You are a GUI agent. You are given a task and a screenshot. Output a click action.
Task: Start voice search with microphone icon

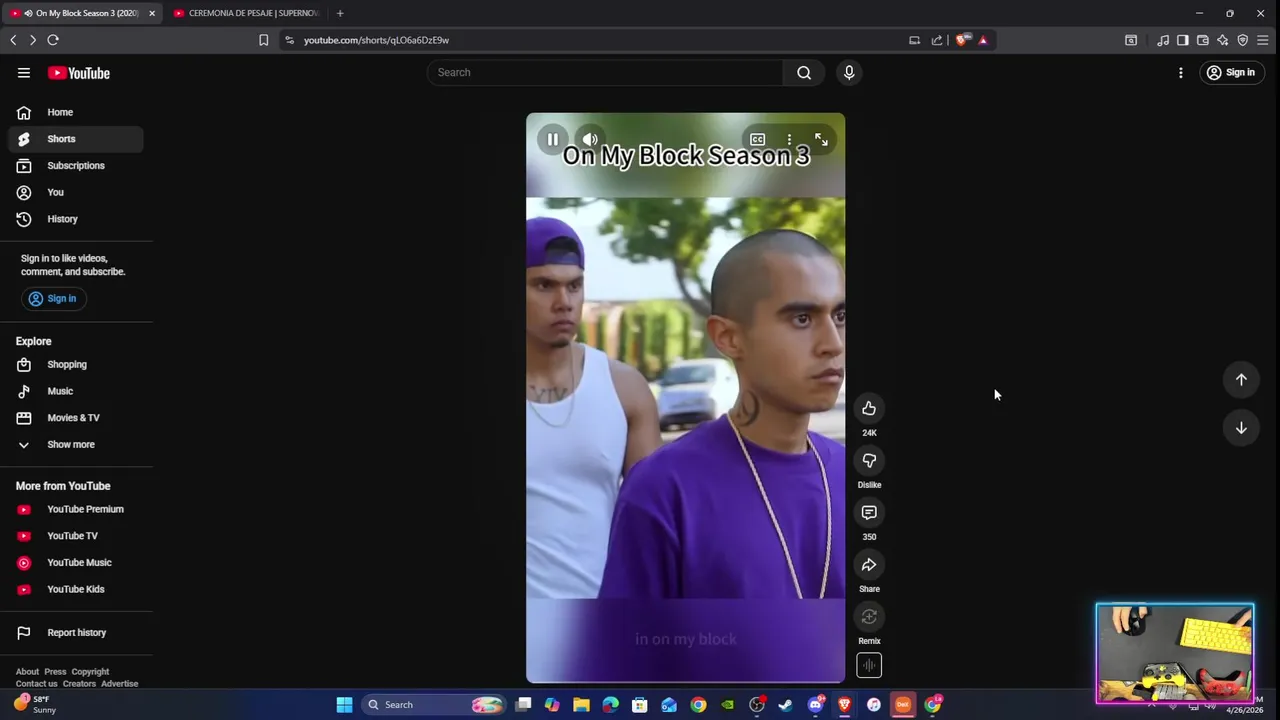pos(849,72)
